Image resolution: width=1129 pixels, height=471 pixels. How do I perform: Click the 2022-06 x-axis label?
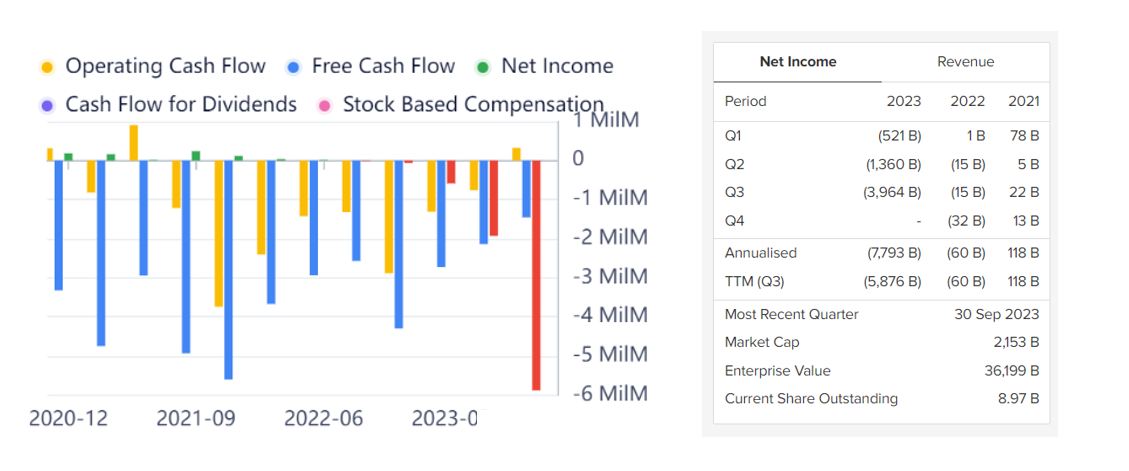pyautogui.click(x=323, y=418)
